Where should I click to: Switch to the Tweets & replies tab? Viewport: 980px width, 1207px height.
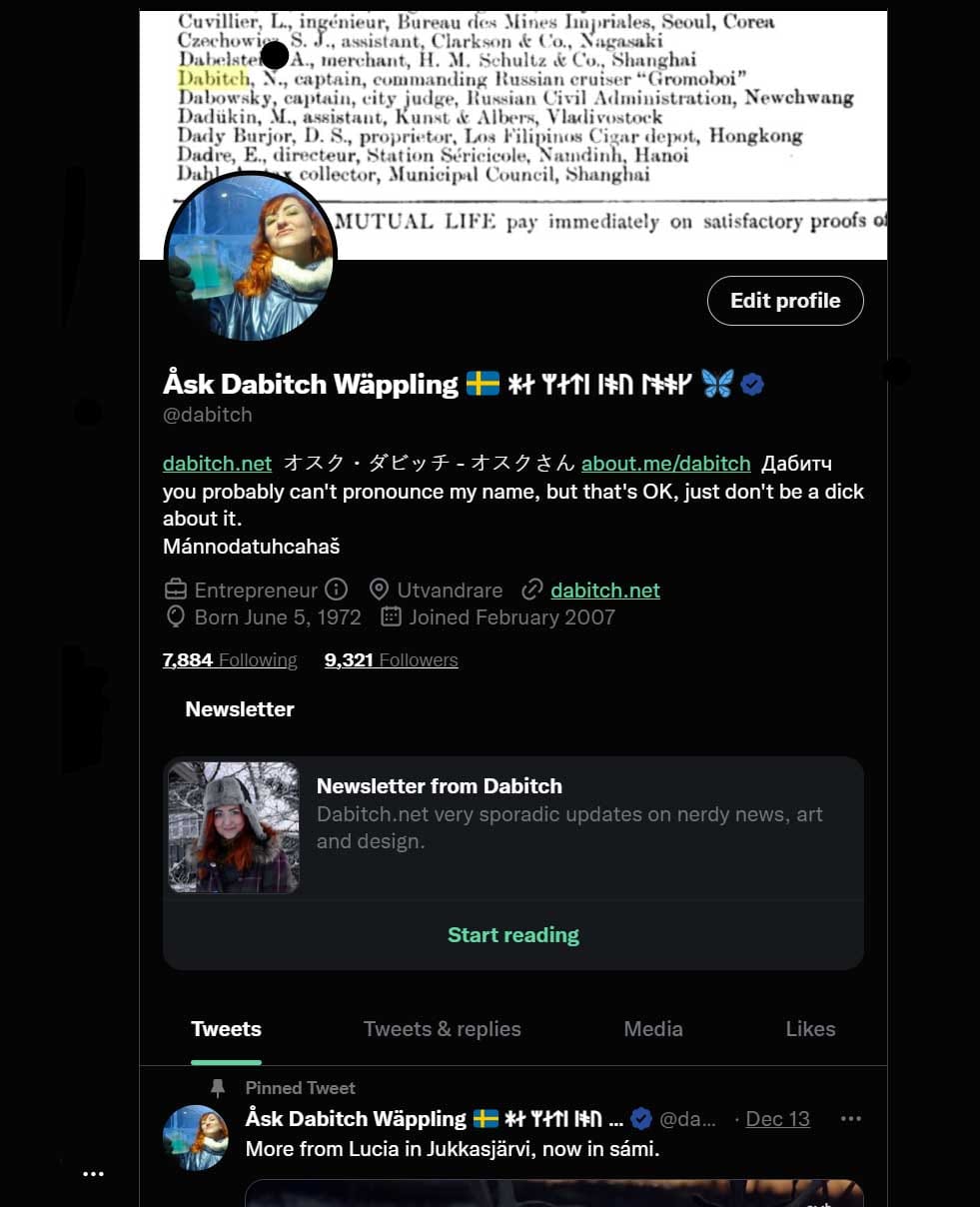(x=442, y=1029)
